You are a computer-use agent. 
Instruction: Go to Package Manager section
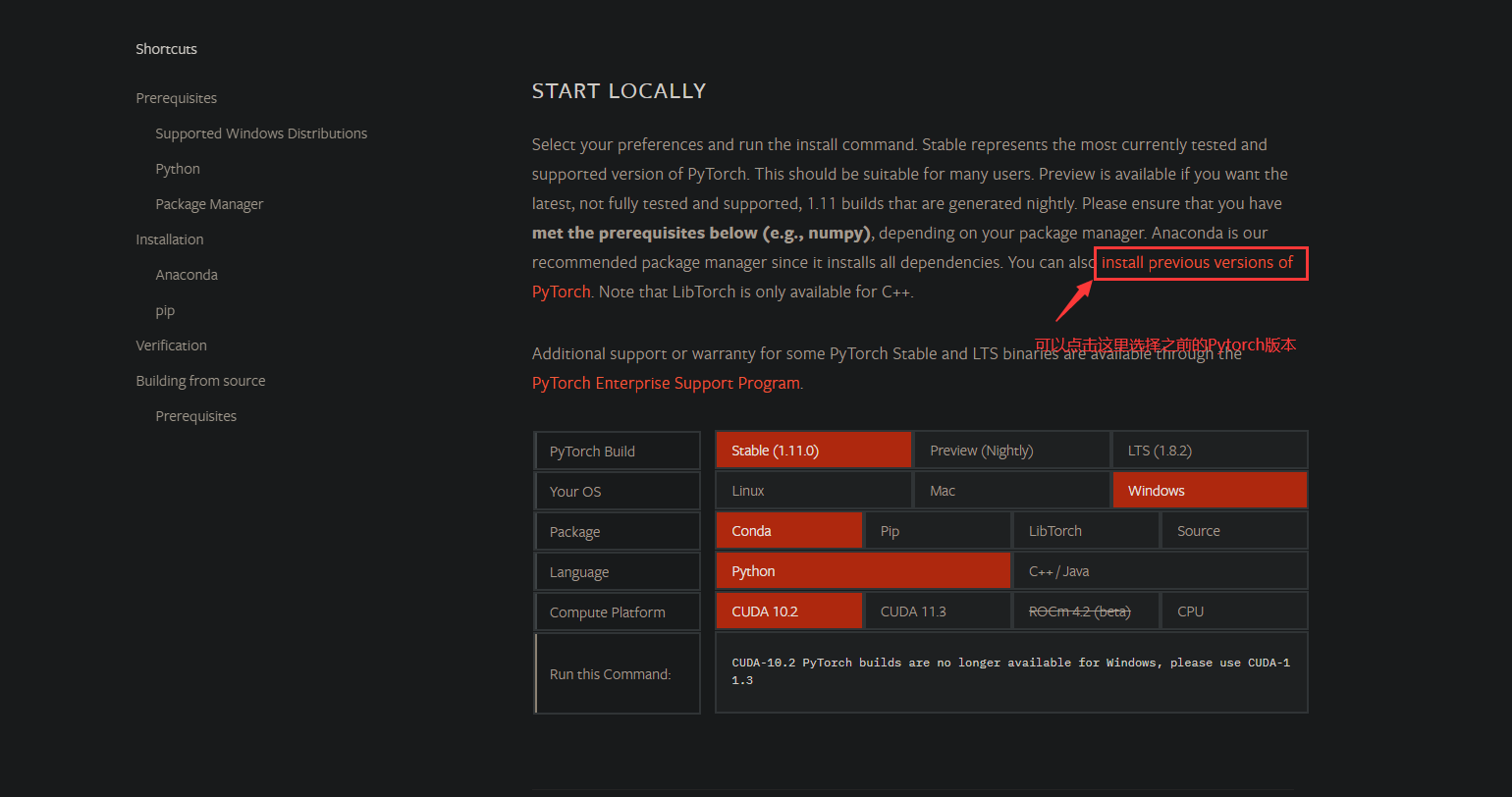pyautogui.click(x=209, y=204)
